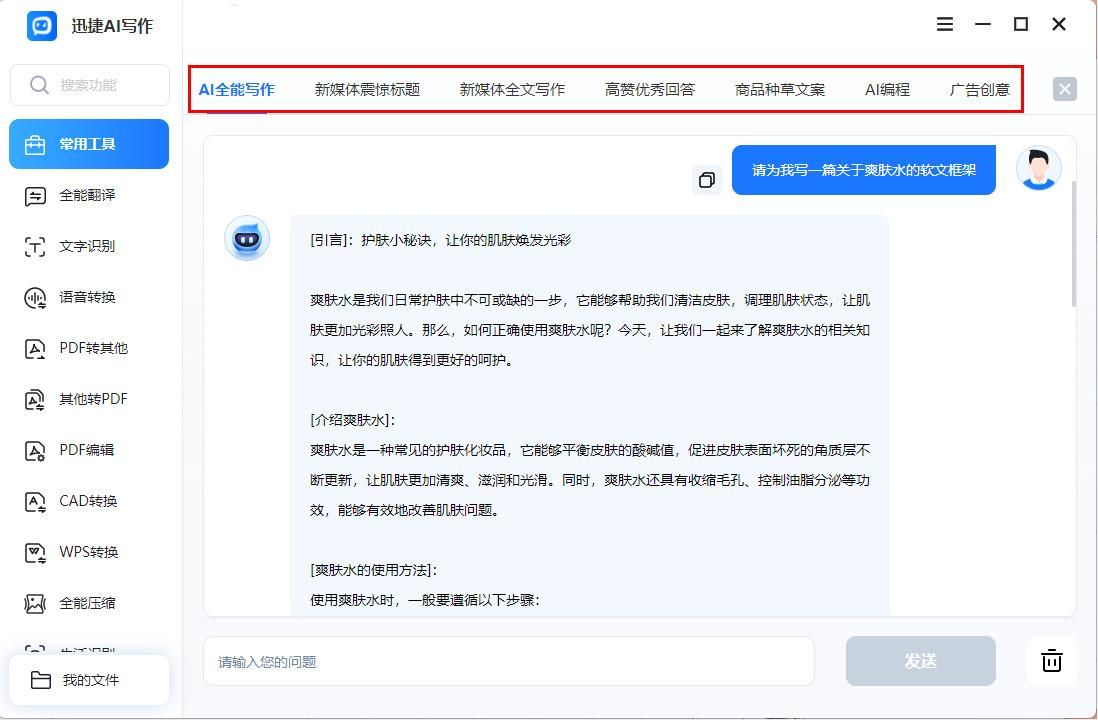This screenshot has width=1098, height=720.
Task: Open 文字识别 from the sidebar
Action: click(89, 247)
